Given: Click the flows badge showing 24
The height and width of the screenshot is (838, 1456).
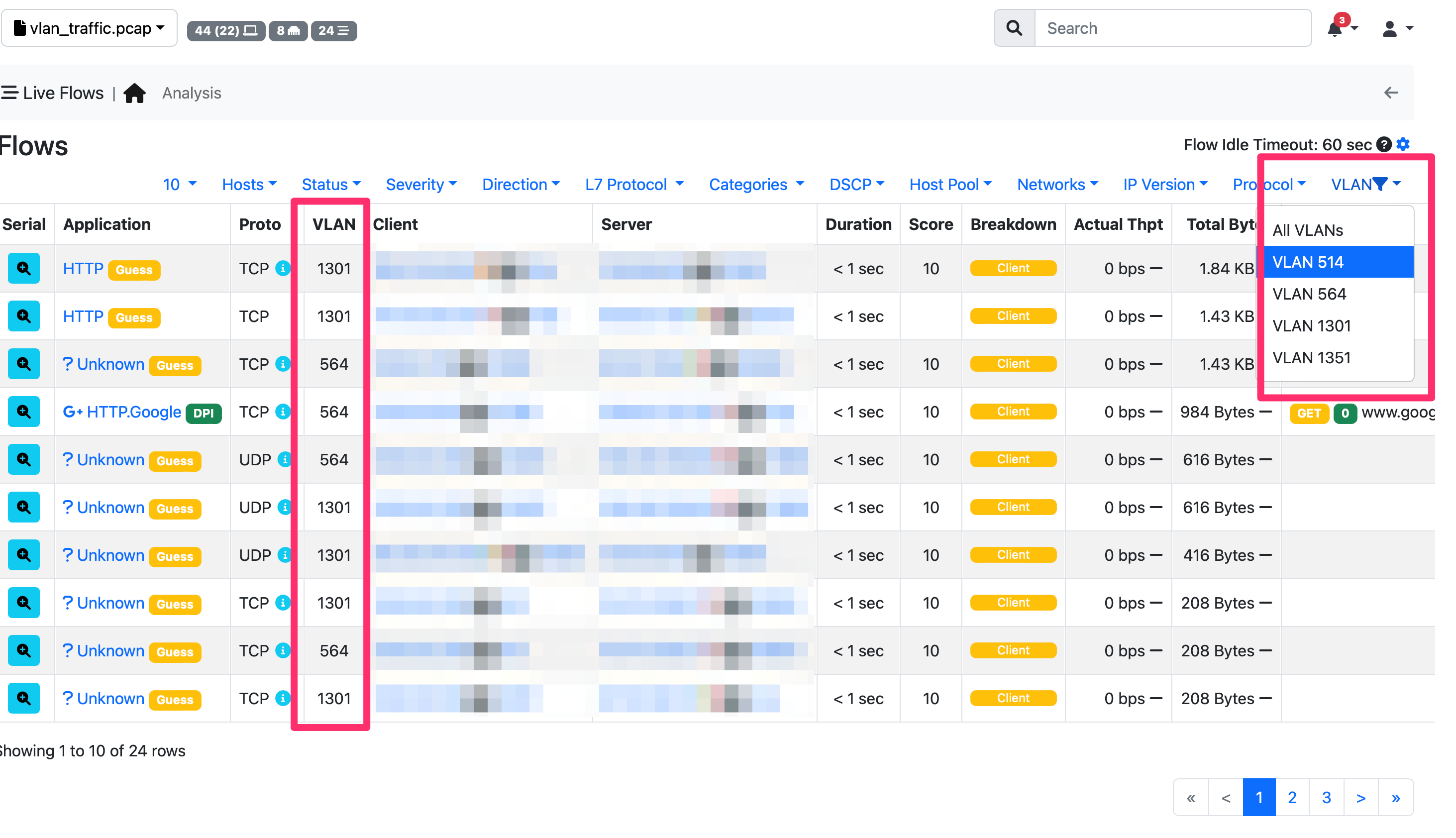Looking at the screenshot, I should 334,30.
